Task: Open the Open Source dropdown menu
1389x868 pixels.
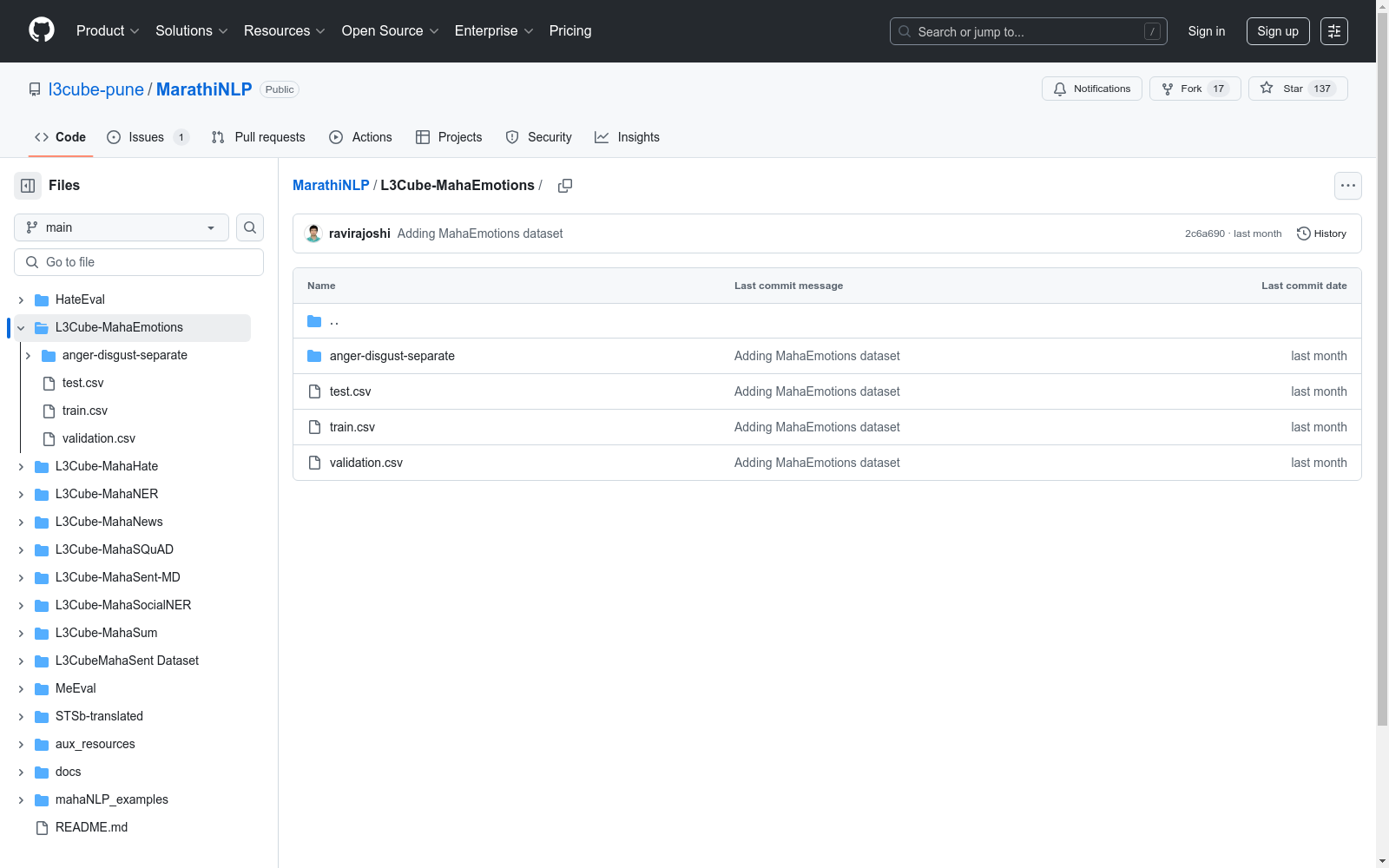Action: [391, 31]
